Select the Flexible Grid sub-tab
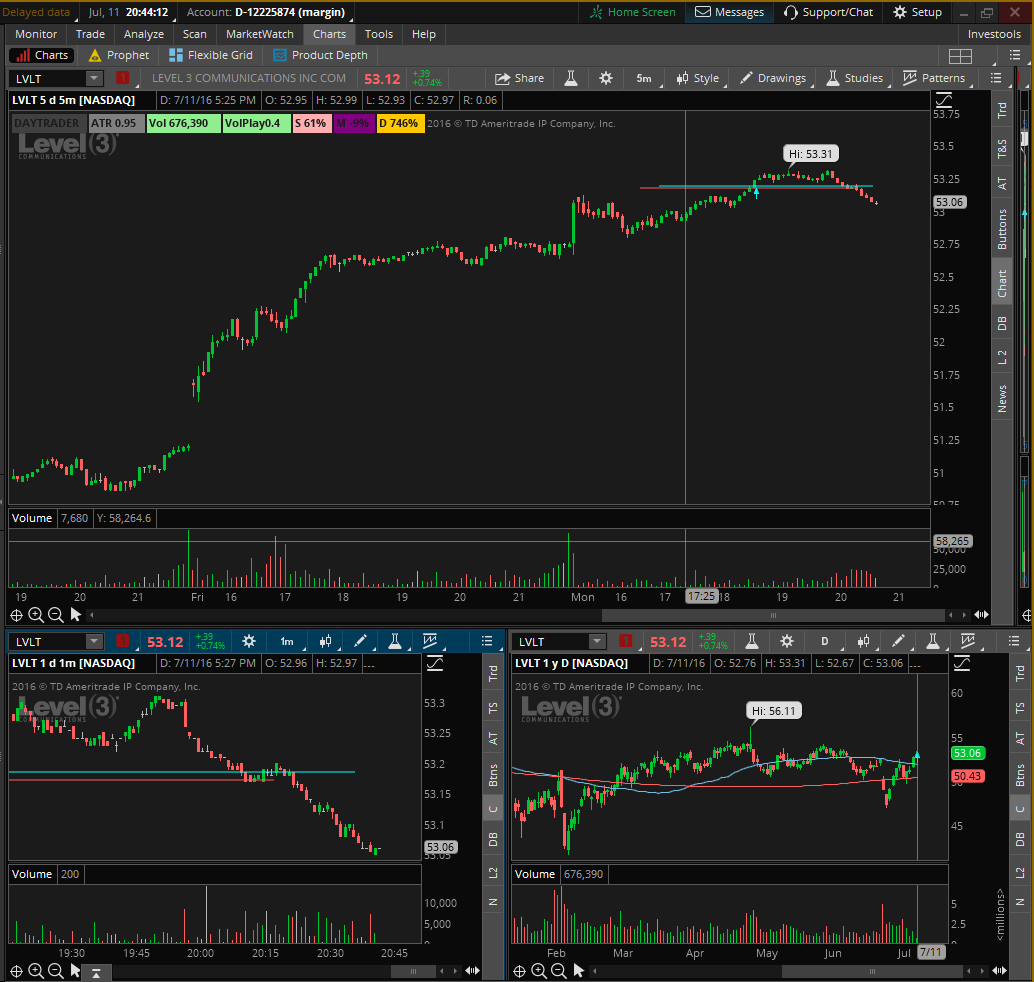Image resolution: width=1034 pixels, height=982 pixels. [x=211, y=55]
